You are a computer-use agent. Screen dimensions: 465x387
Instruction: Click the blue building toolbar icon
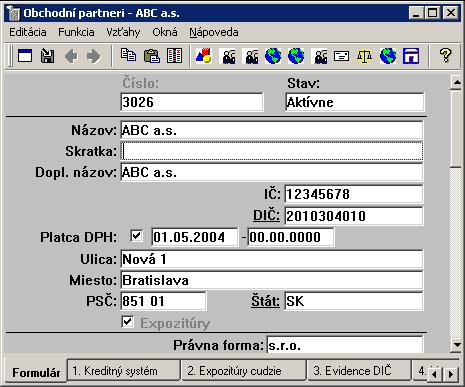[411, 56]
